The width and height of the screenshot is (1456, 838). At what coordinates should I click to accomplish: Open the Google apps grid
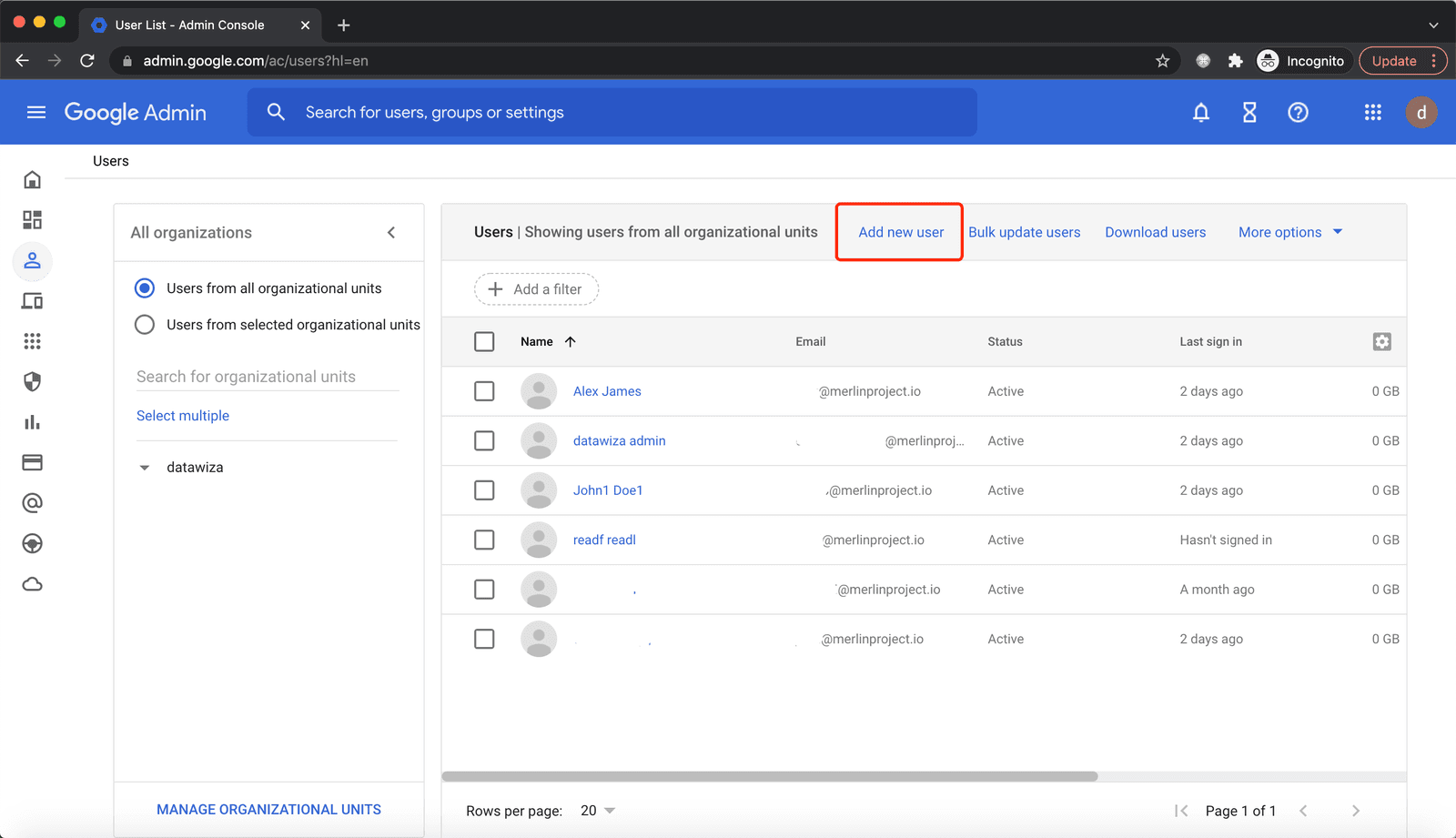click(x=1372, y=112)
